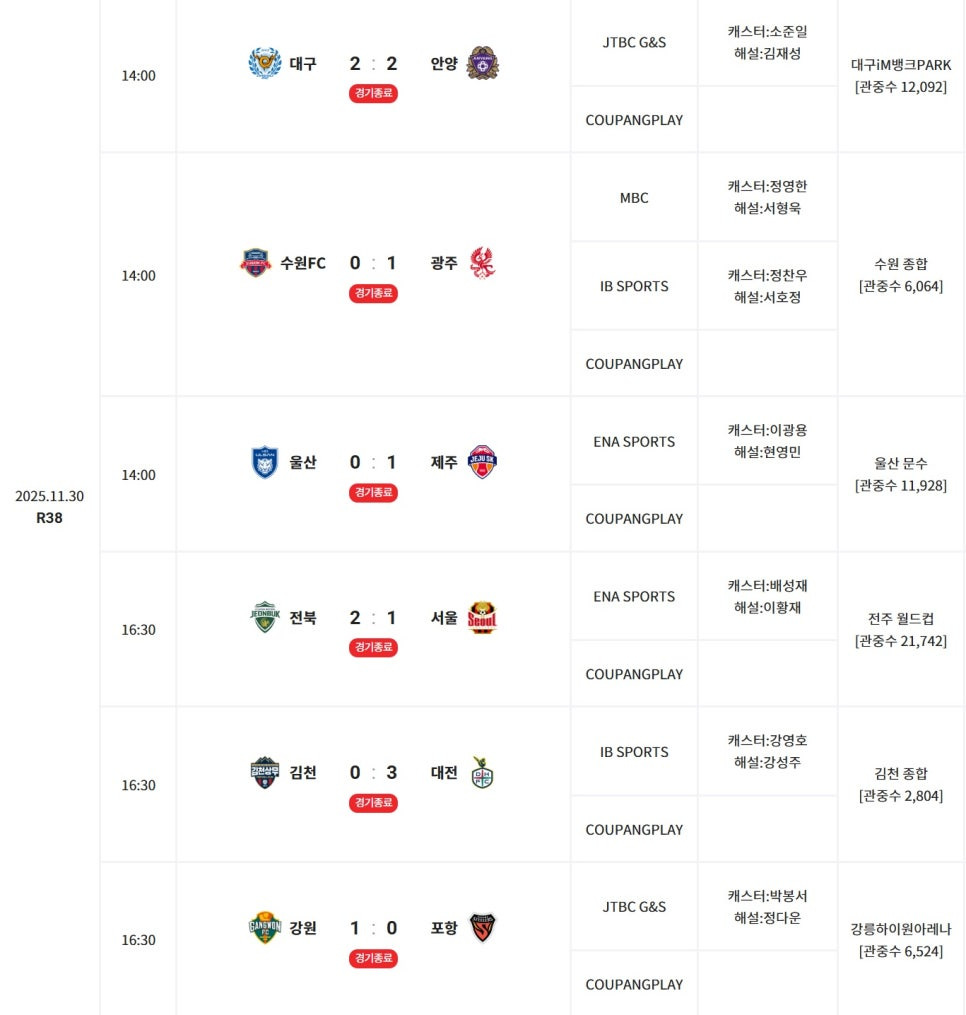
Task: Click 경기종료 badge for Jeonbuk vs Seoul
Action: (374, 647)
